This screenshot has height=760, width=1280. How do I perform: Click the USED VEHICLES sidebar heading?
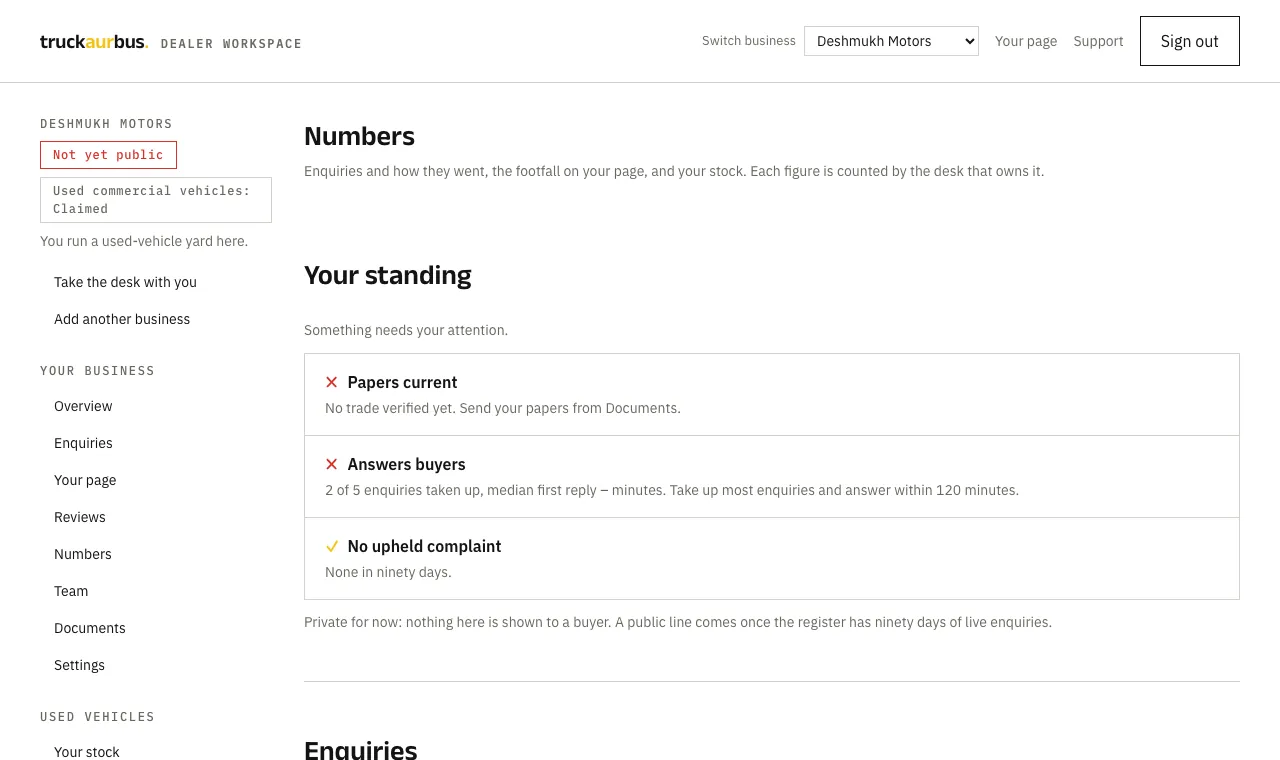point(97,717)
